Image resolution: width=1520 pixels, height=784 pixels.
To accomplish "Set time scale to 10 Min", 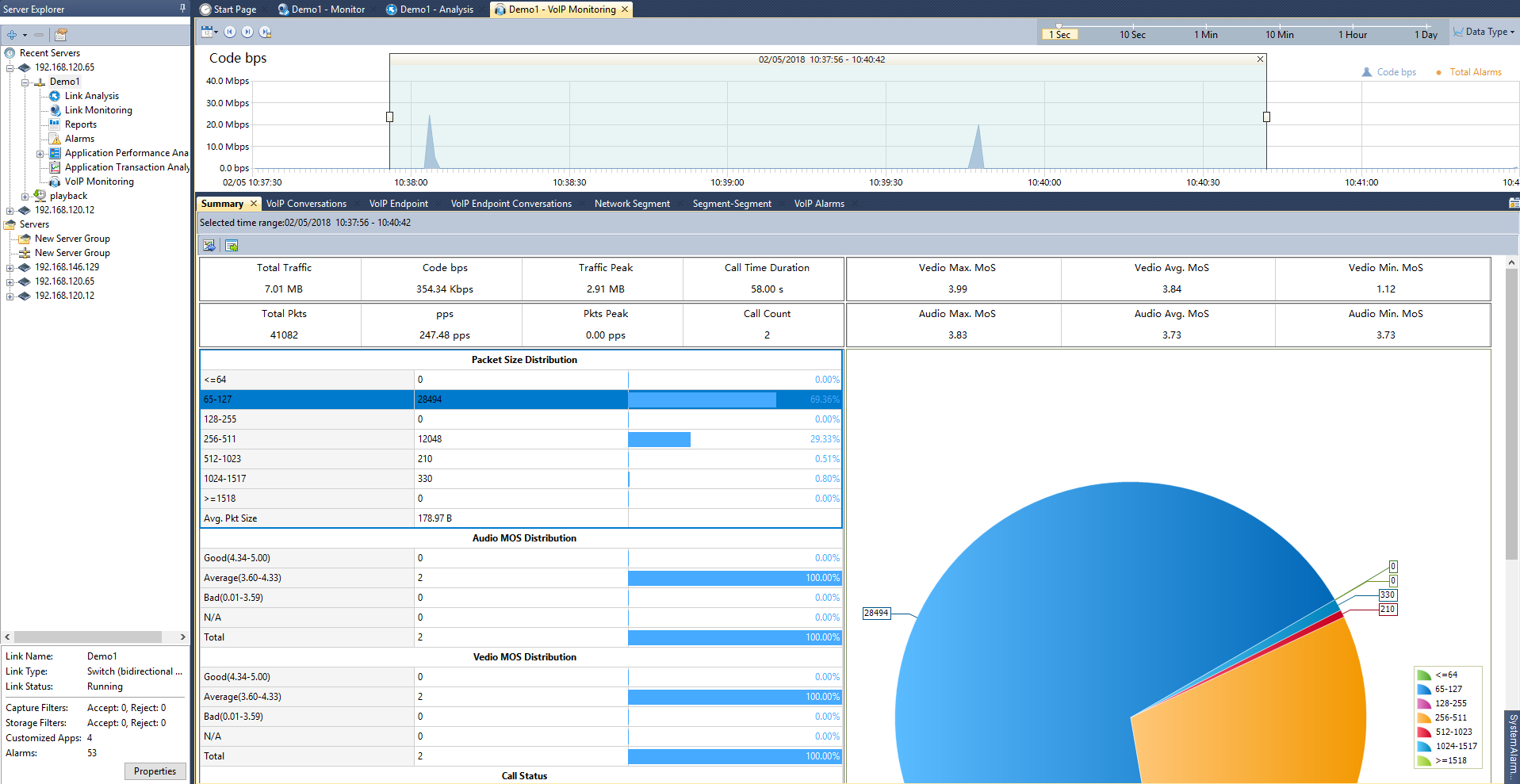I will [1280, 34].
